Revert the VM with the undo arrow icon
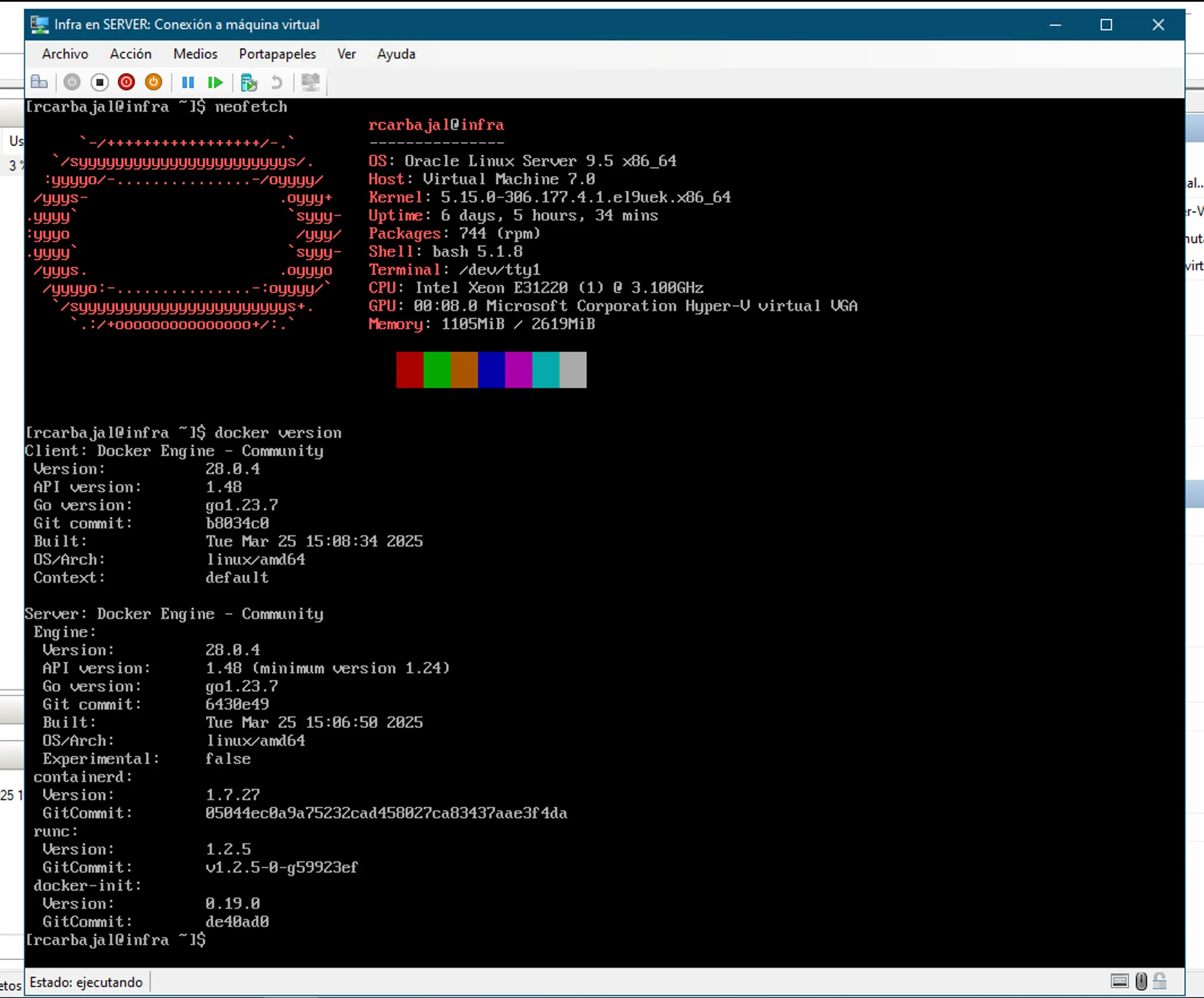This screenshot has height=998, width=1204. click(x=276, y=83)
